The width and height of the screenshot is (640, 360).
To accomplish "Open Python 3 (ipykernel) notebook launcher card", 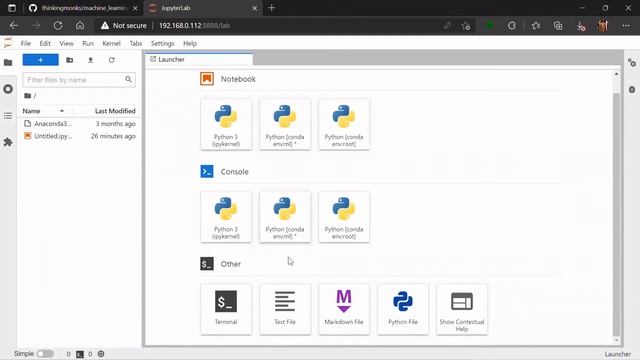I will click(226, 124).
